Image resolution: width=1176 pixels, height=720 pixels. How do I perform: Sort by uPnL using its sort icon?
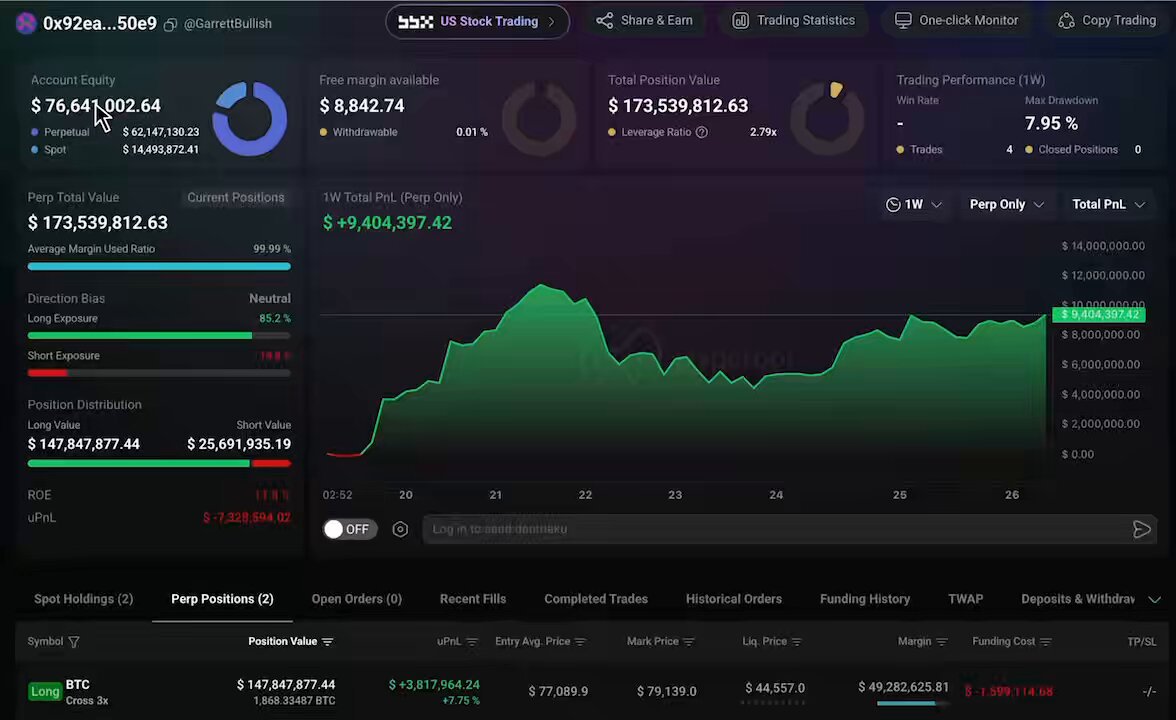click(x=472, y=642)
